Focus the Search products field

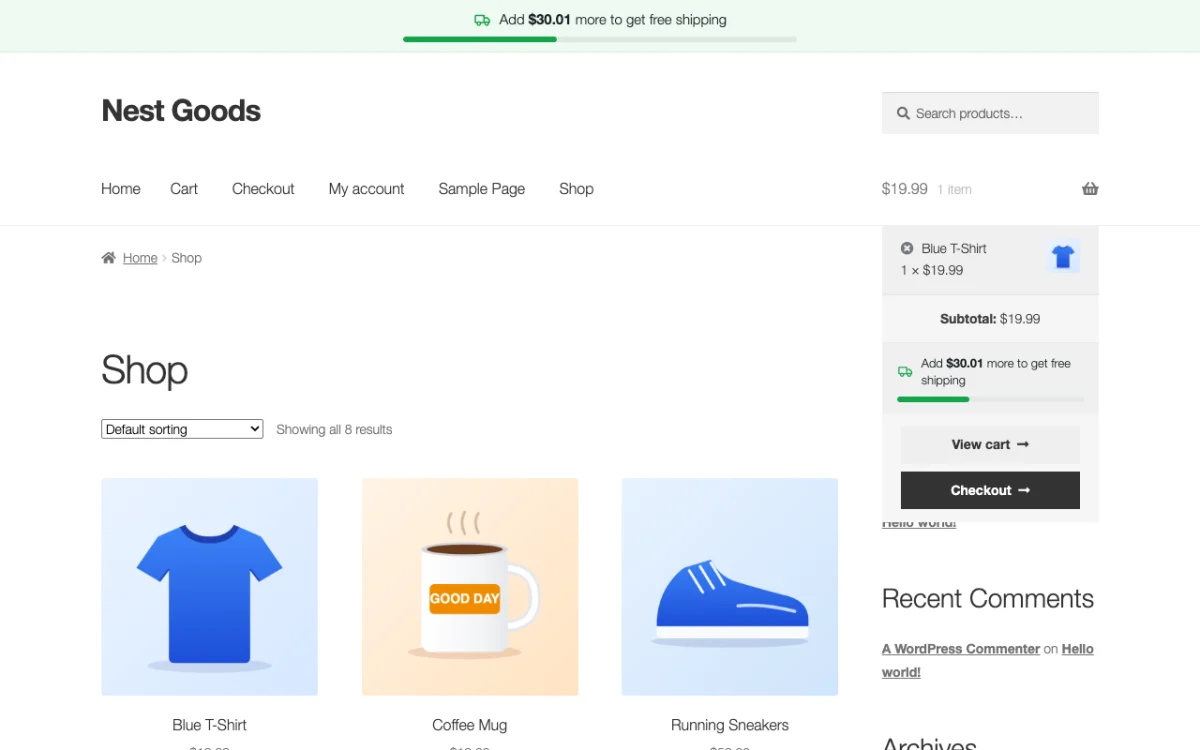pos(990,114)
